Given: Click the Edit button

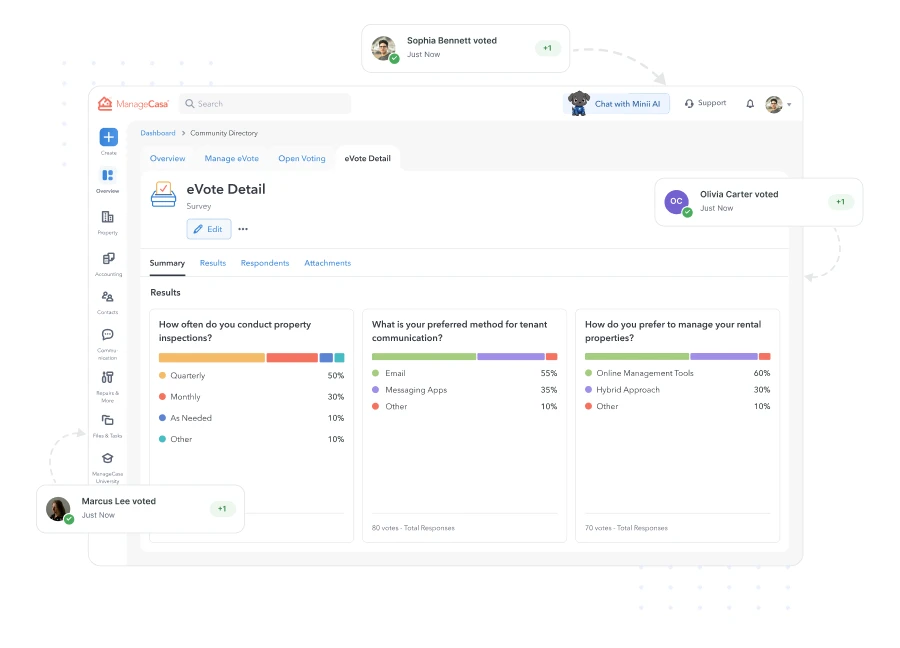Looking at the screenshot, I should coord(209,229).
